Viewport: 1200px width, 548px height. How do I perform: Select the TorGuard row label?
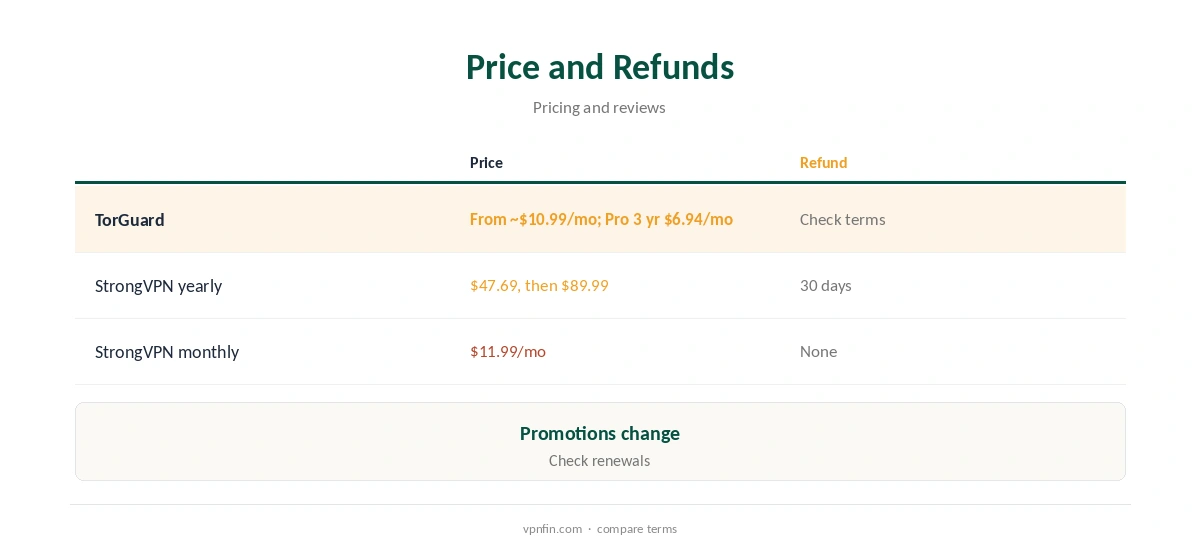coord(130,220)
